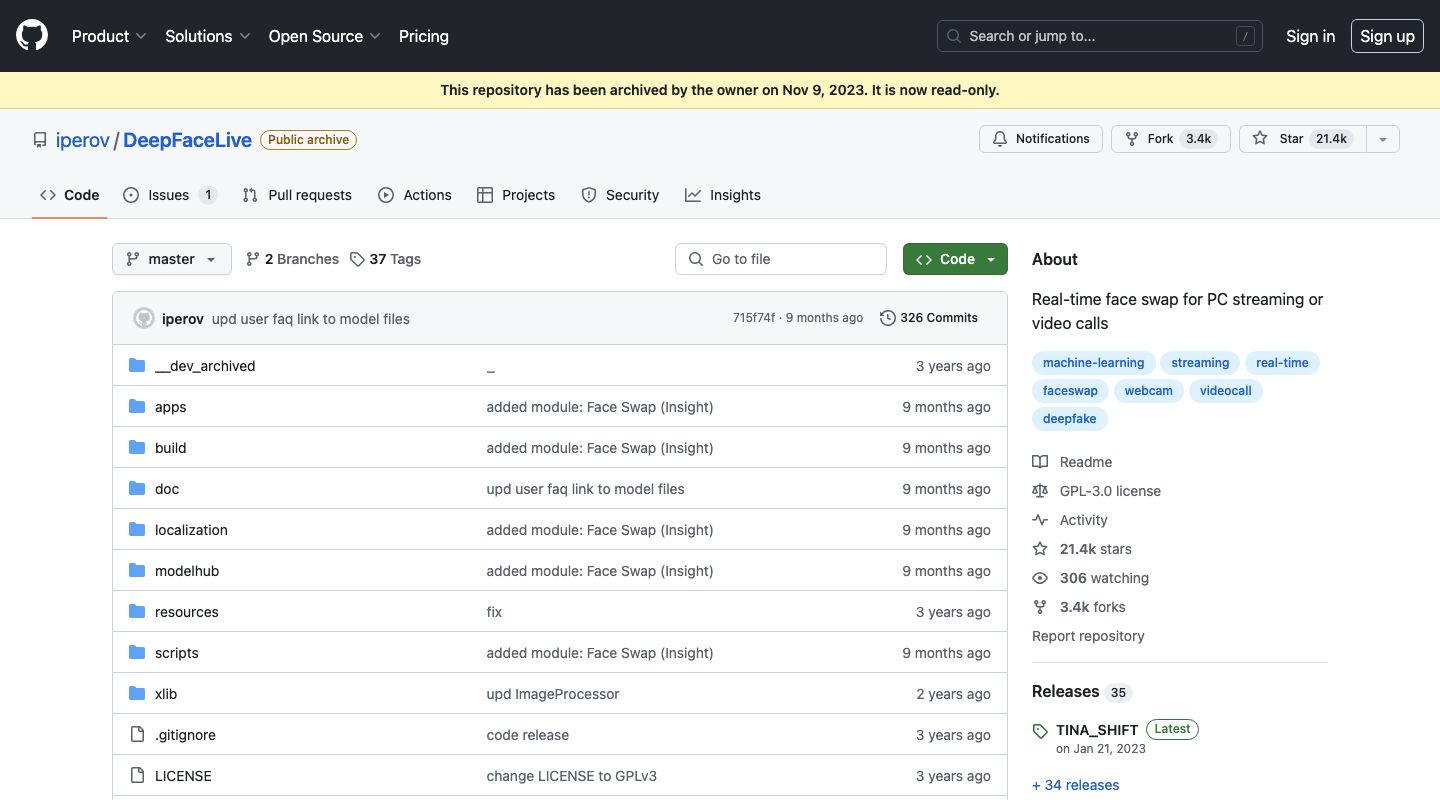Open the LICENSE file
The image size is (1440, 800).
pos(183,776)
